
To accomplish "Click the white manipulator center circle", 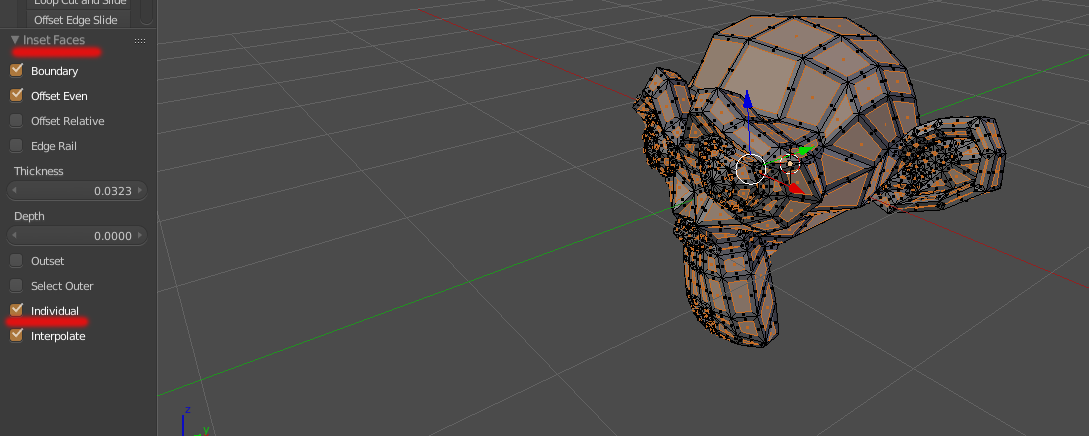I will [750, 169].
